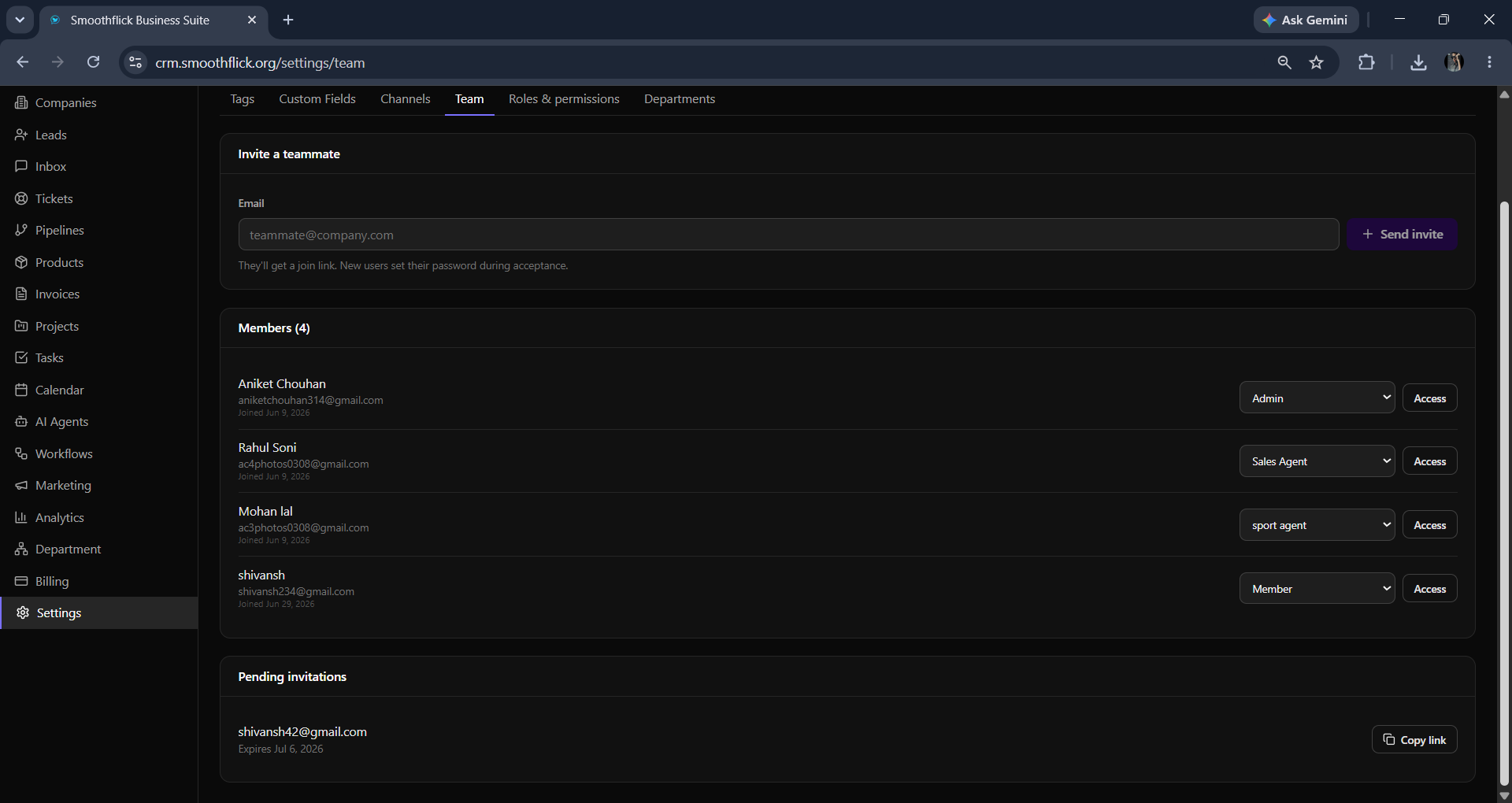This screenshot has height=803, width=1512.
Task: Open a new browser tab
Action: (288, 20)
